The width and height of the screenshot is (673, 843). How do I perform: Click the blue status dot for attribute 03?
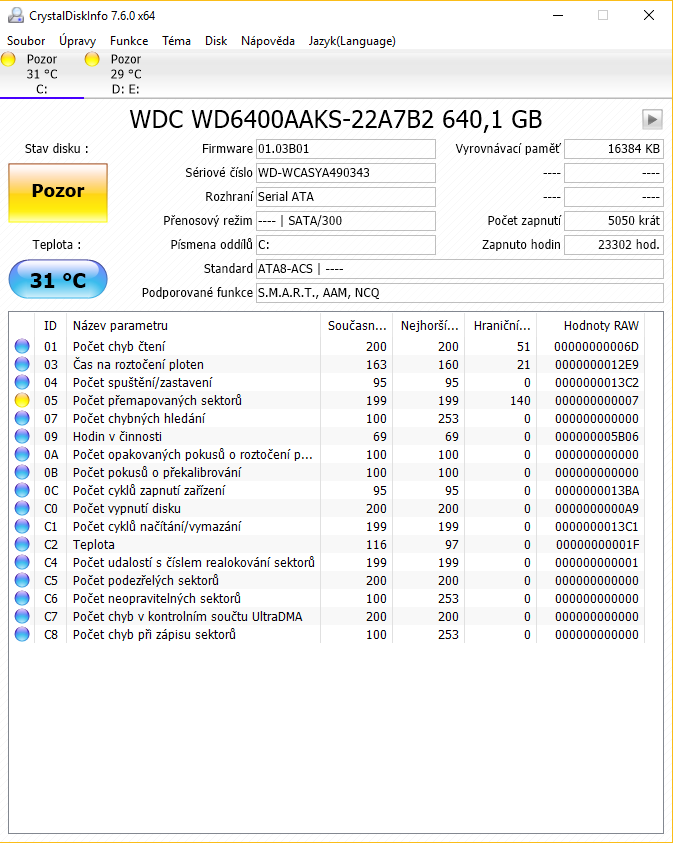coord(22,365)
